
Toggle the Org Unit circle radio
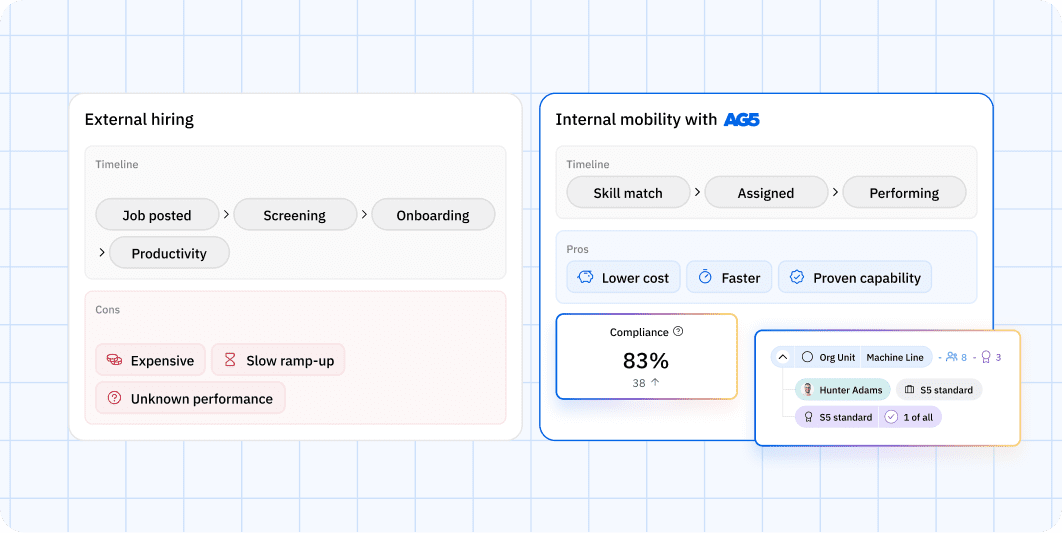click(807, 357)
